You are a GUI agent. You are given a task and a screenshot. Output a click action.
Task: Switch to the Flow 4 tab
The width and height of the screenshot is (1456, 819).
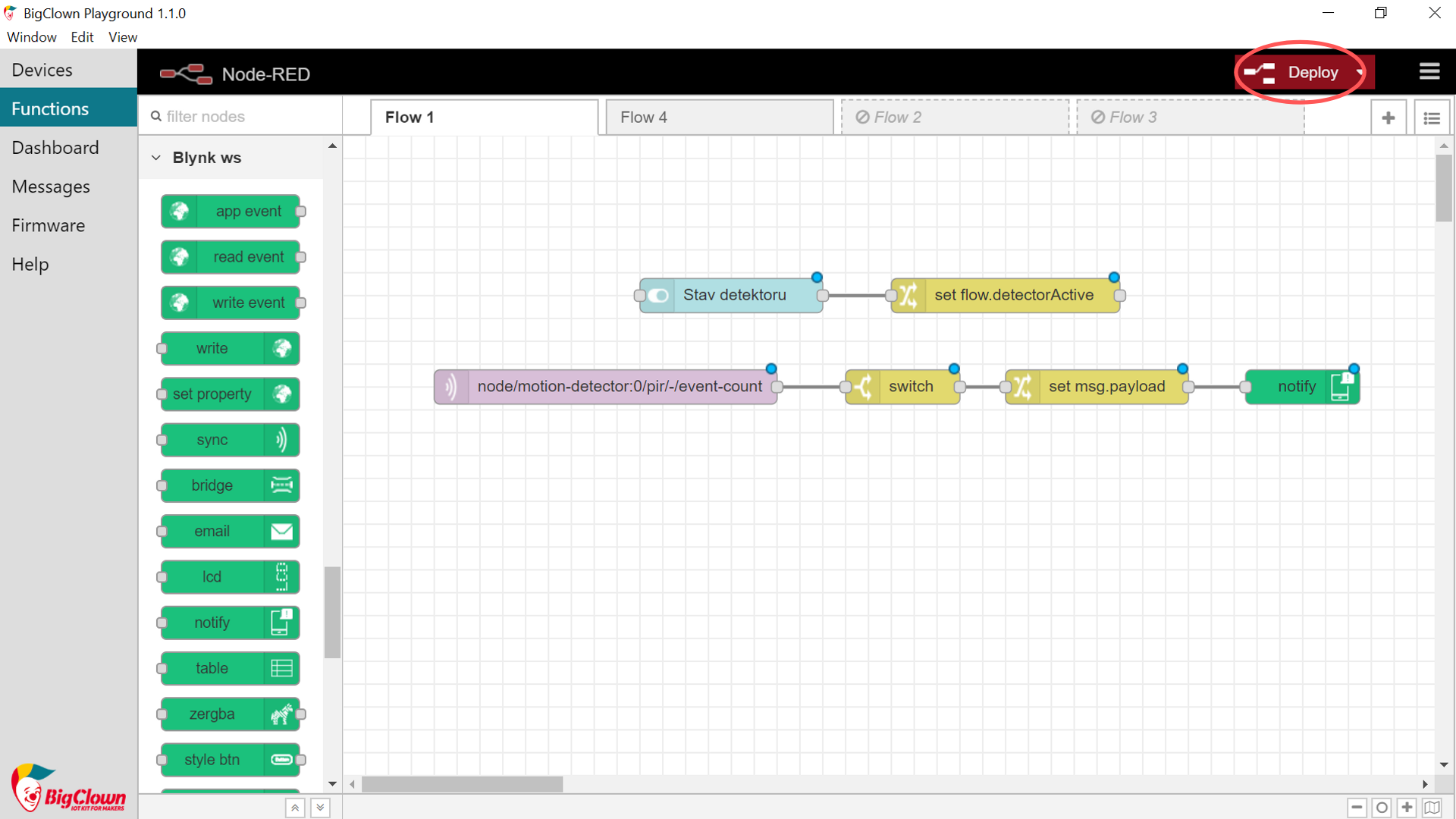719,118
